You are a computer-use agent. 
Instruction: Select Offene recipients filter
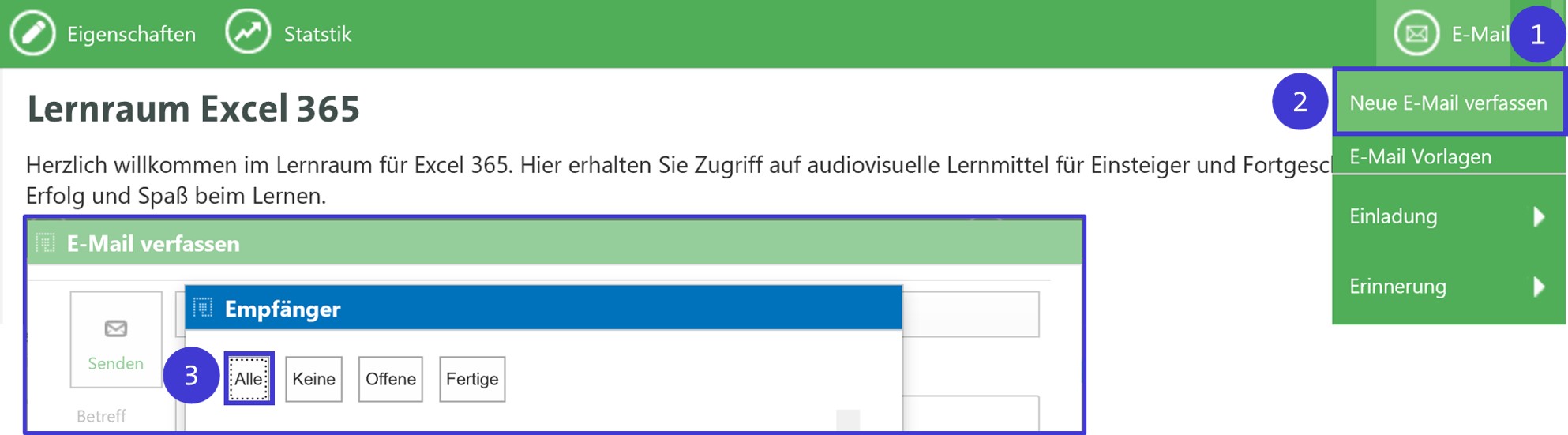click(391, 379)
